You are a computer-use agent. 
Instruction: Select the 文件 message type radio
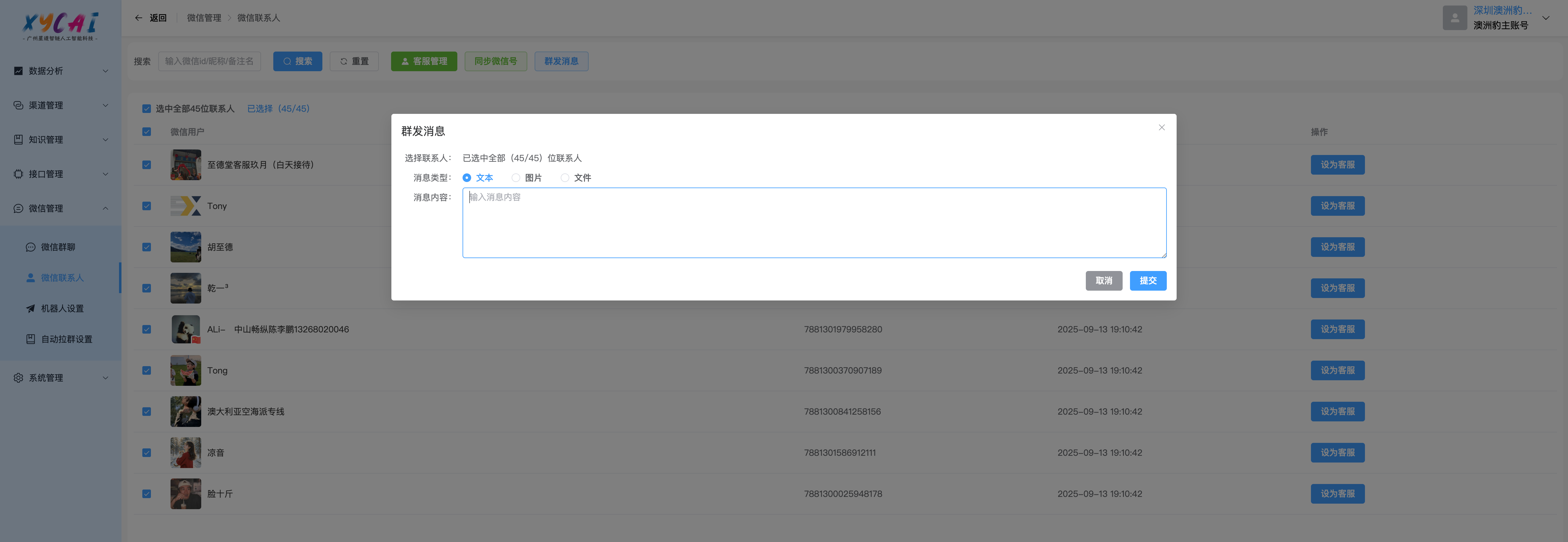[x=565, y=178]
